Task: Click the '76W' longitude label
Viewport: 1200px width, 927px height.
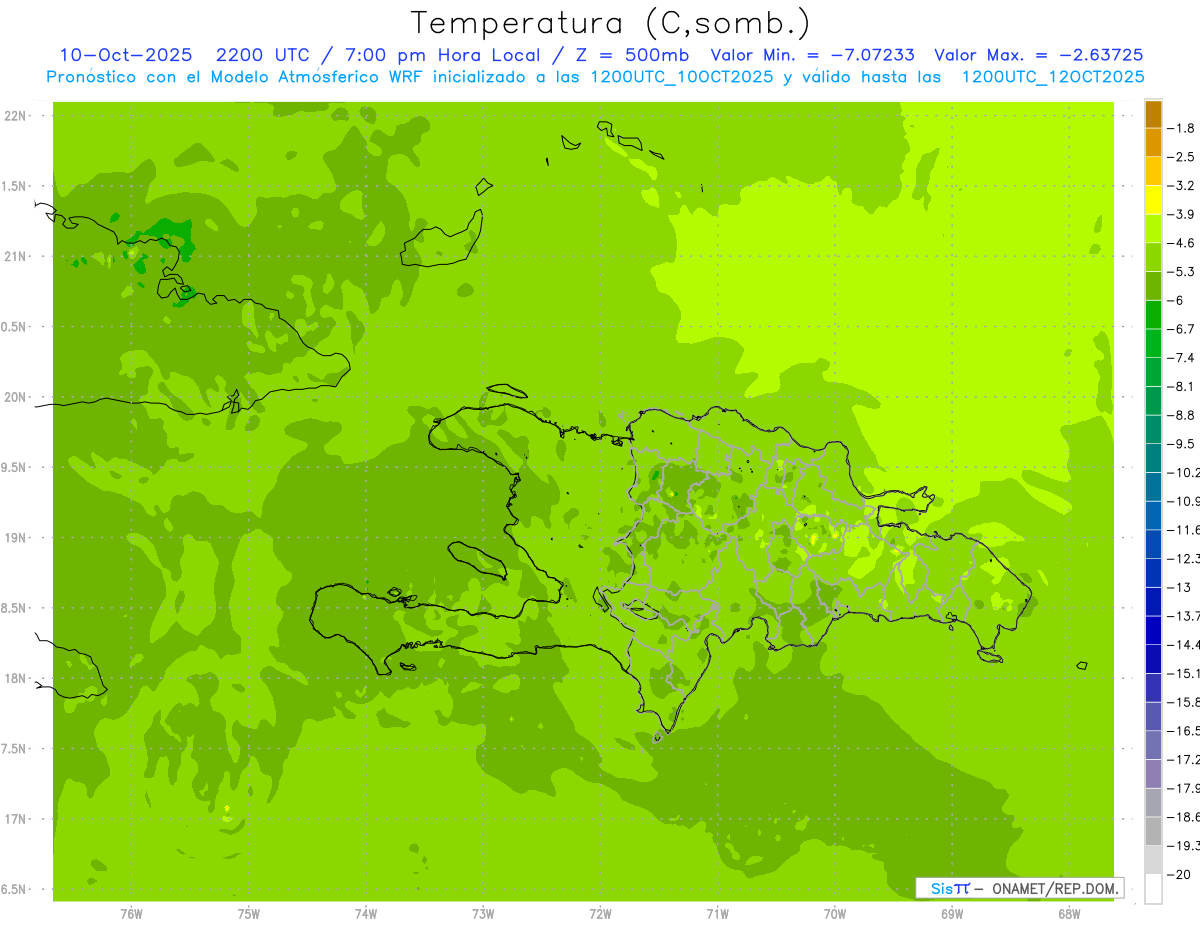Action: [x=131, y=913]
